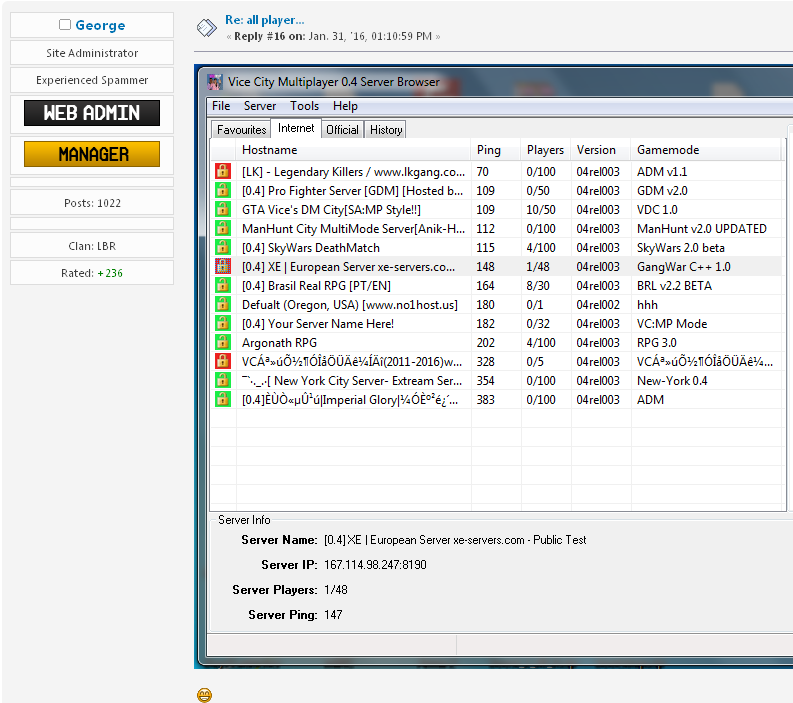Select ManHunt City MultiMode Server hostname
793x703 pixels.
tap(353, 229)
